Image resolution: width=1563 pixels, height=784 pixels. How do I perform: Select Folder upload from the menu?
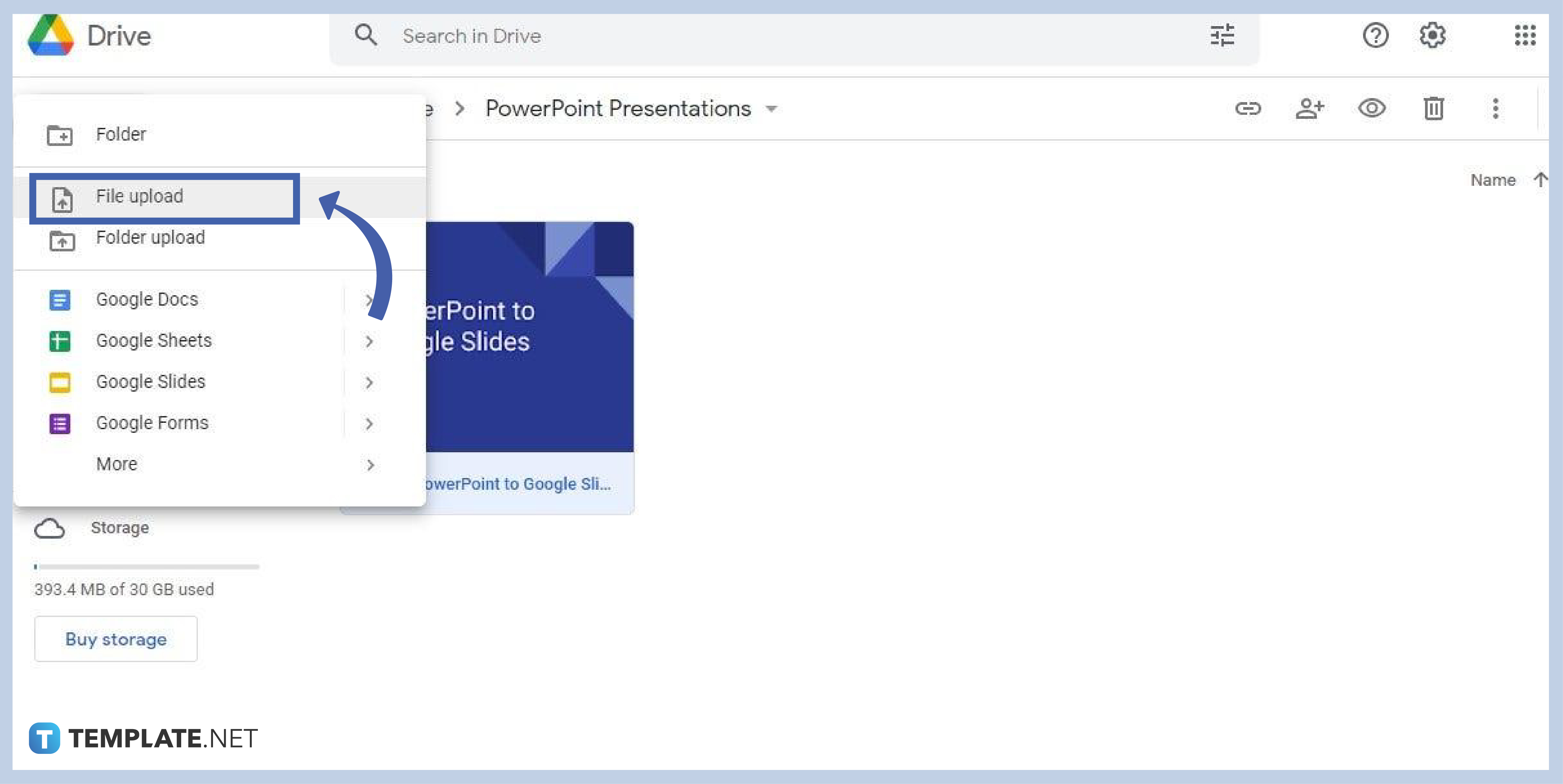coord(151,238)
